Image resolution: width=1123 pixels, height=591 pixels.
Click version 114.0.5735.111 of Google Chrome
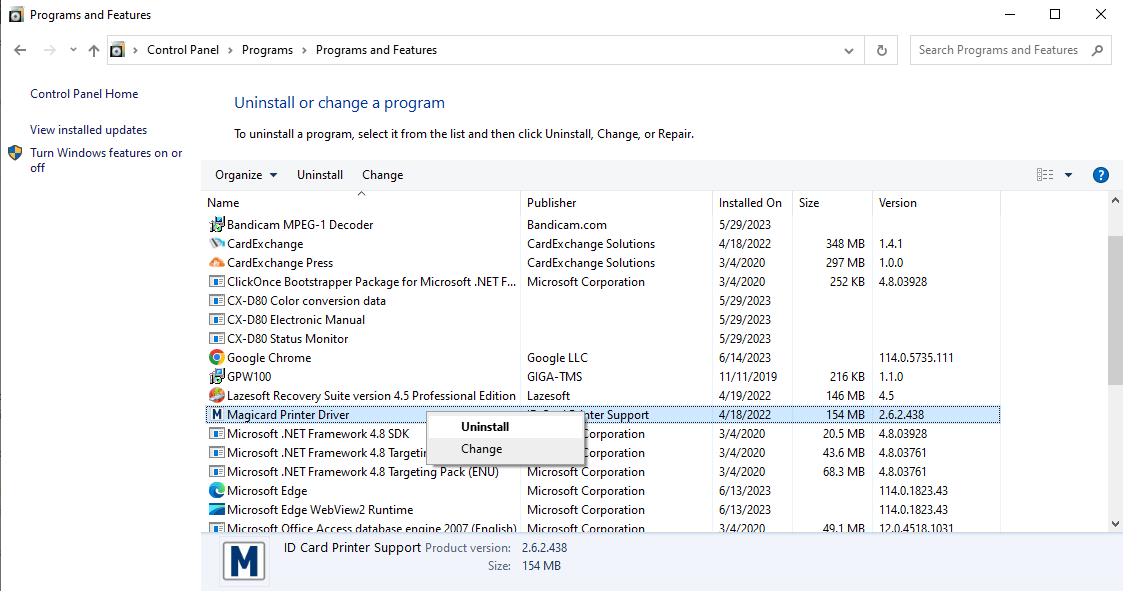916,357
